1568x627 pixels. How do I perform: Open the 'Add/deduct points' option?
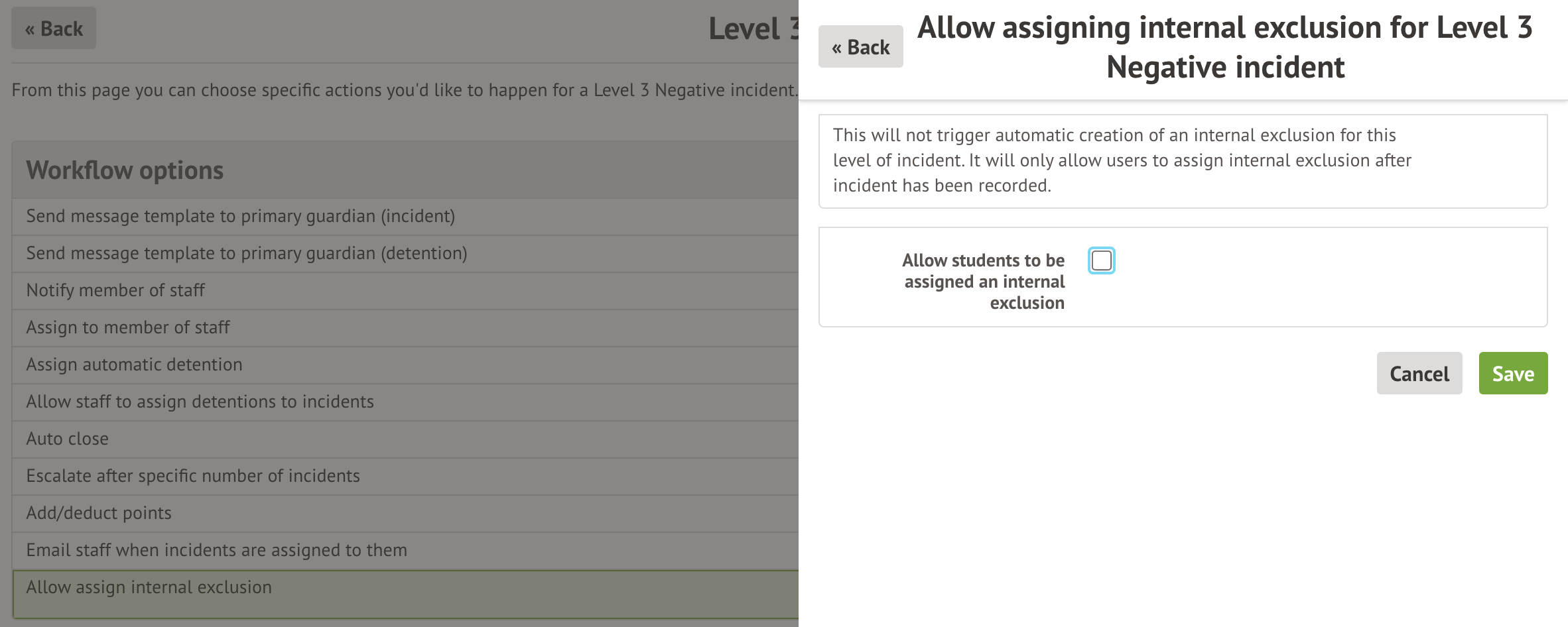pos(99,513)
